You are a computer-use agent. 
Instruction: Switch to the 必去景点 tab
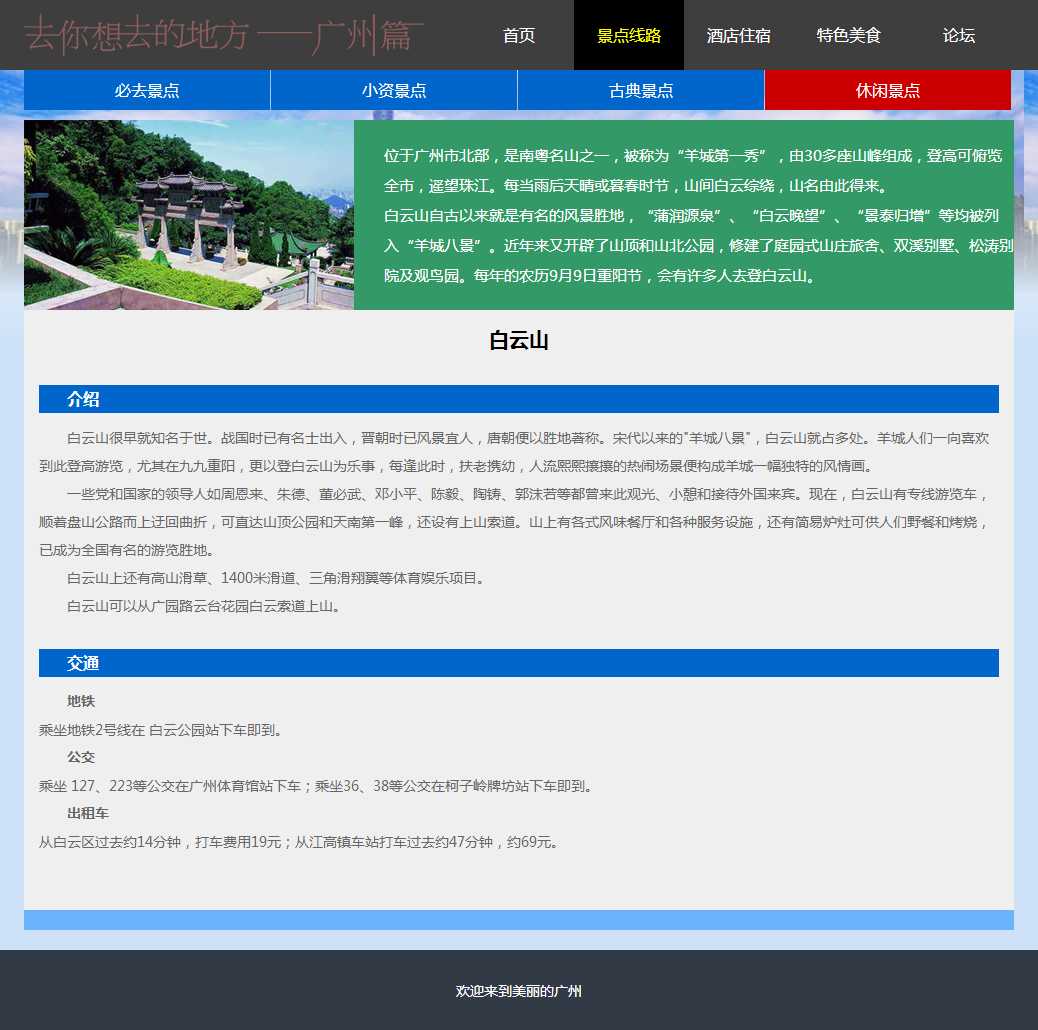(x=147, y=91)
